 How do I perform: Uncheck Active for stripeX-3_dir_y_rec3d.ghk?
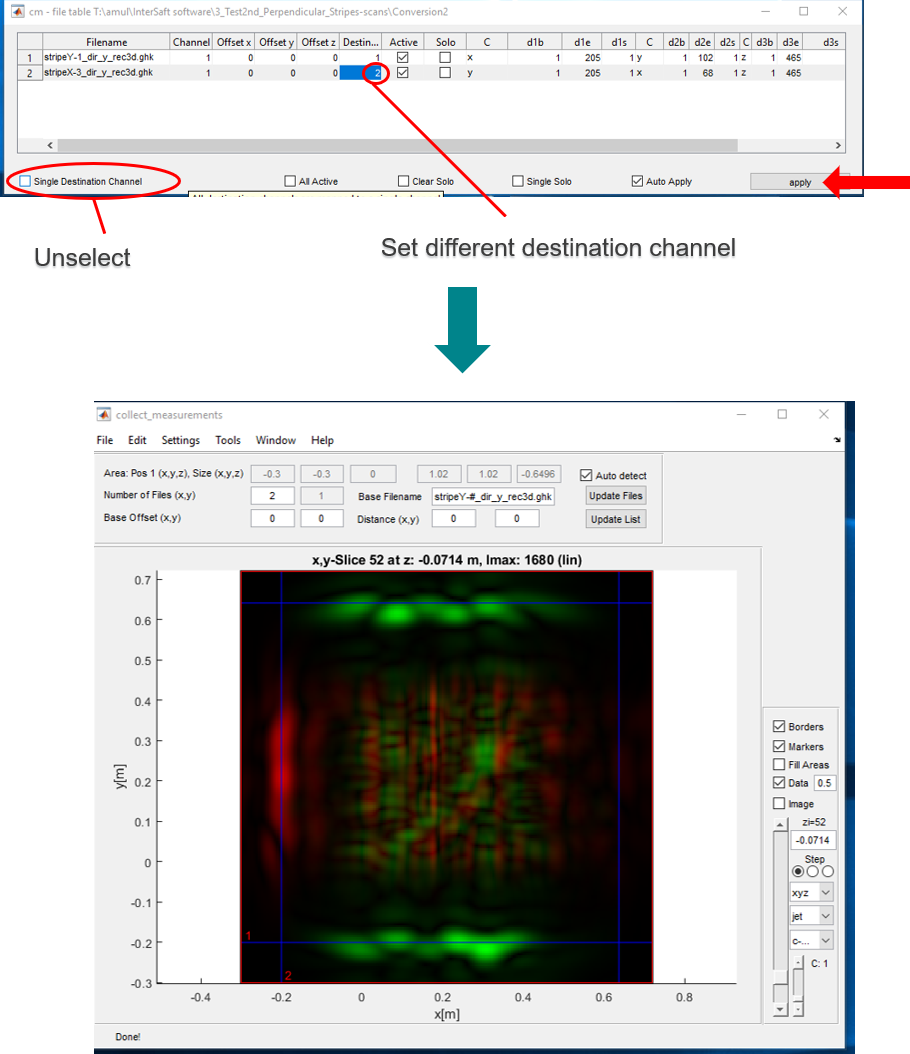click(x=403, y=73)
